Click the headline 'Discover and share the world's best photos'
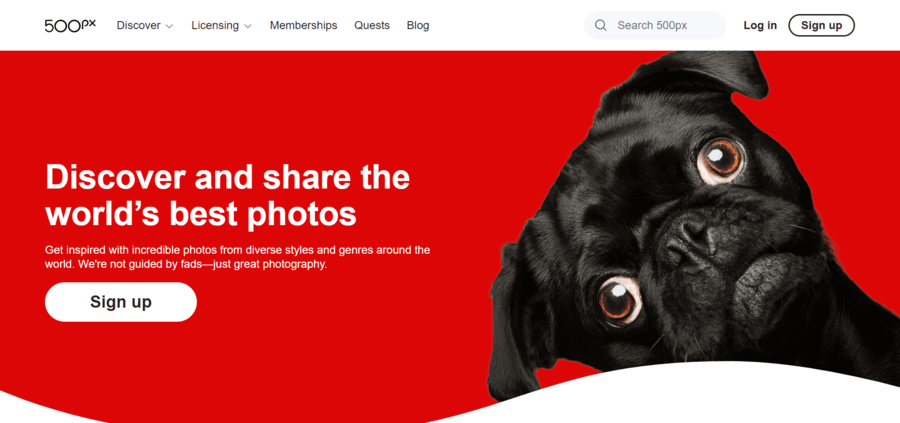Image resolution: width=900 pixels, height=423 pixels. (227, 195)
